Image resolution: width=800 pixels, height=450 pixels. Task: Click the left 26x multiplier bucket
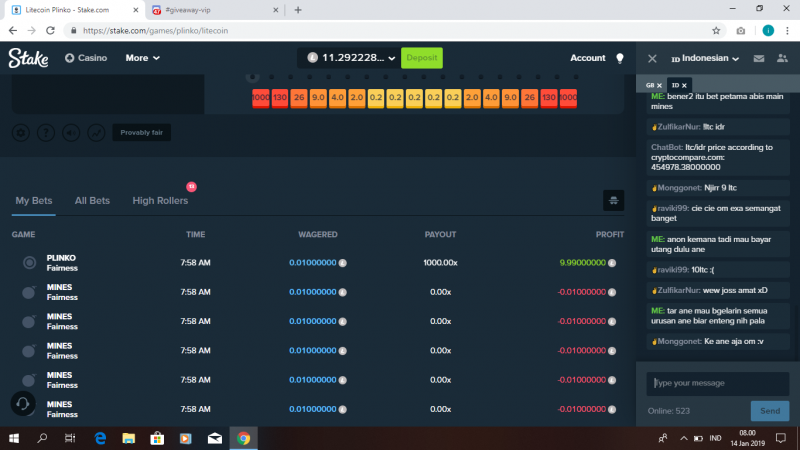[299, 97]
